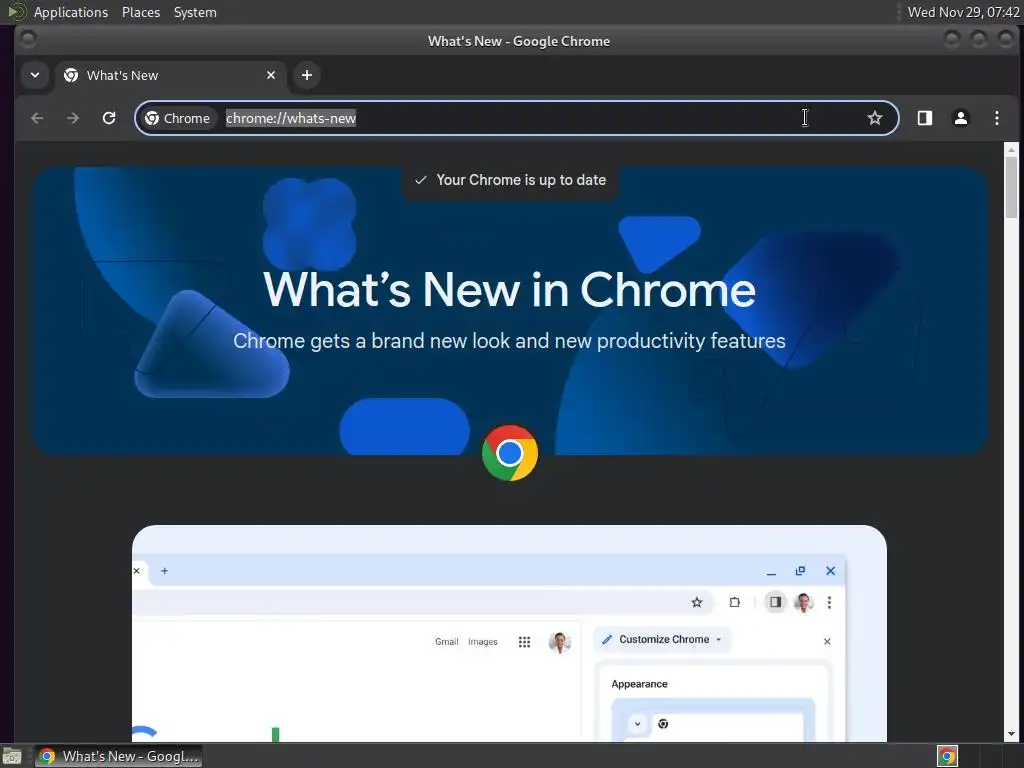Close the Customize Chrome preview panel

827,641
